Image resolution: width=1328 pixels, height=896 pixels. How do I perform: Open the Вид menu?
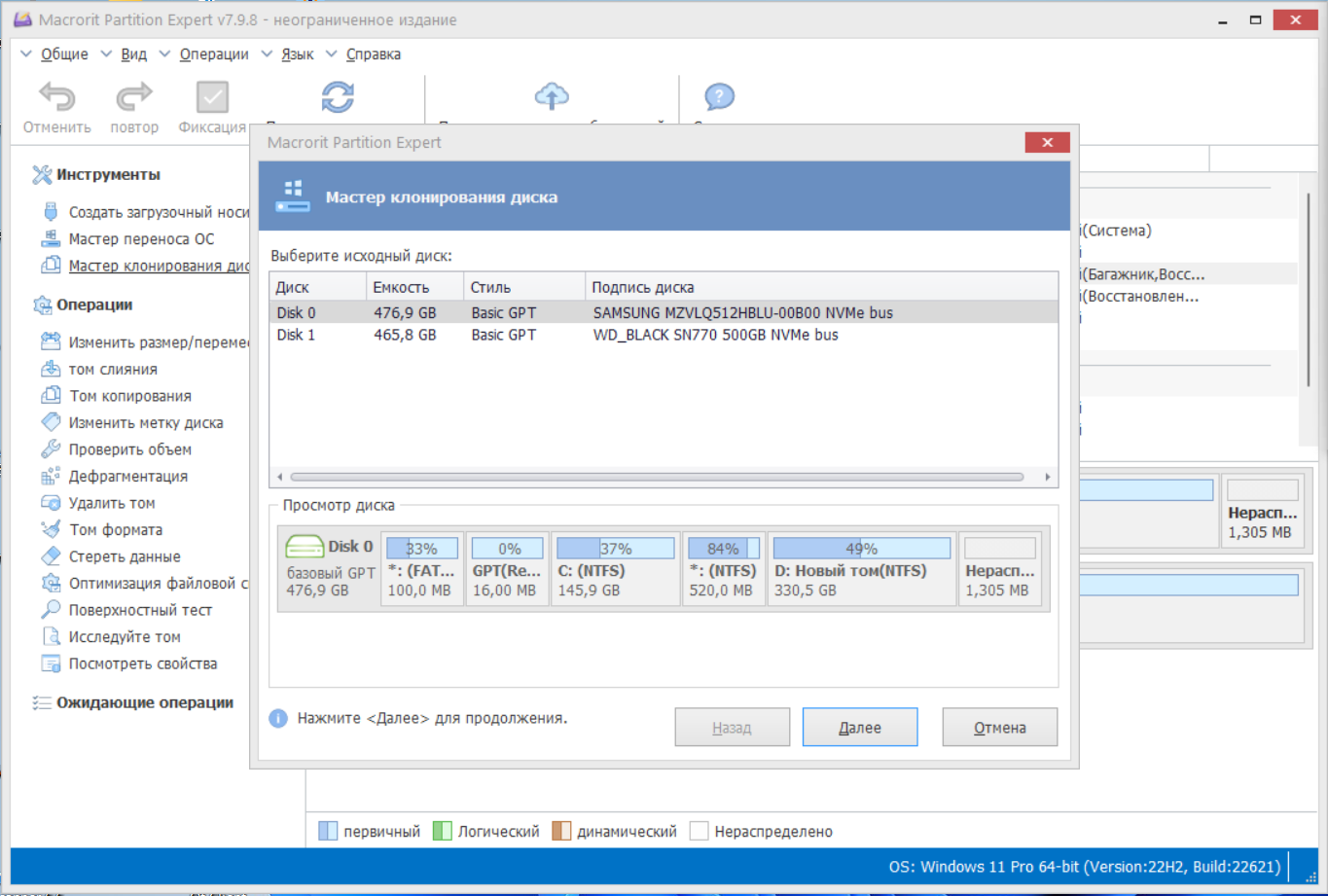tap(133, 54)
